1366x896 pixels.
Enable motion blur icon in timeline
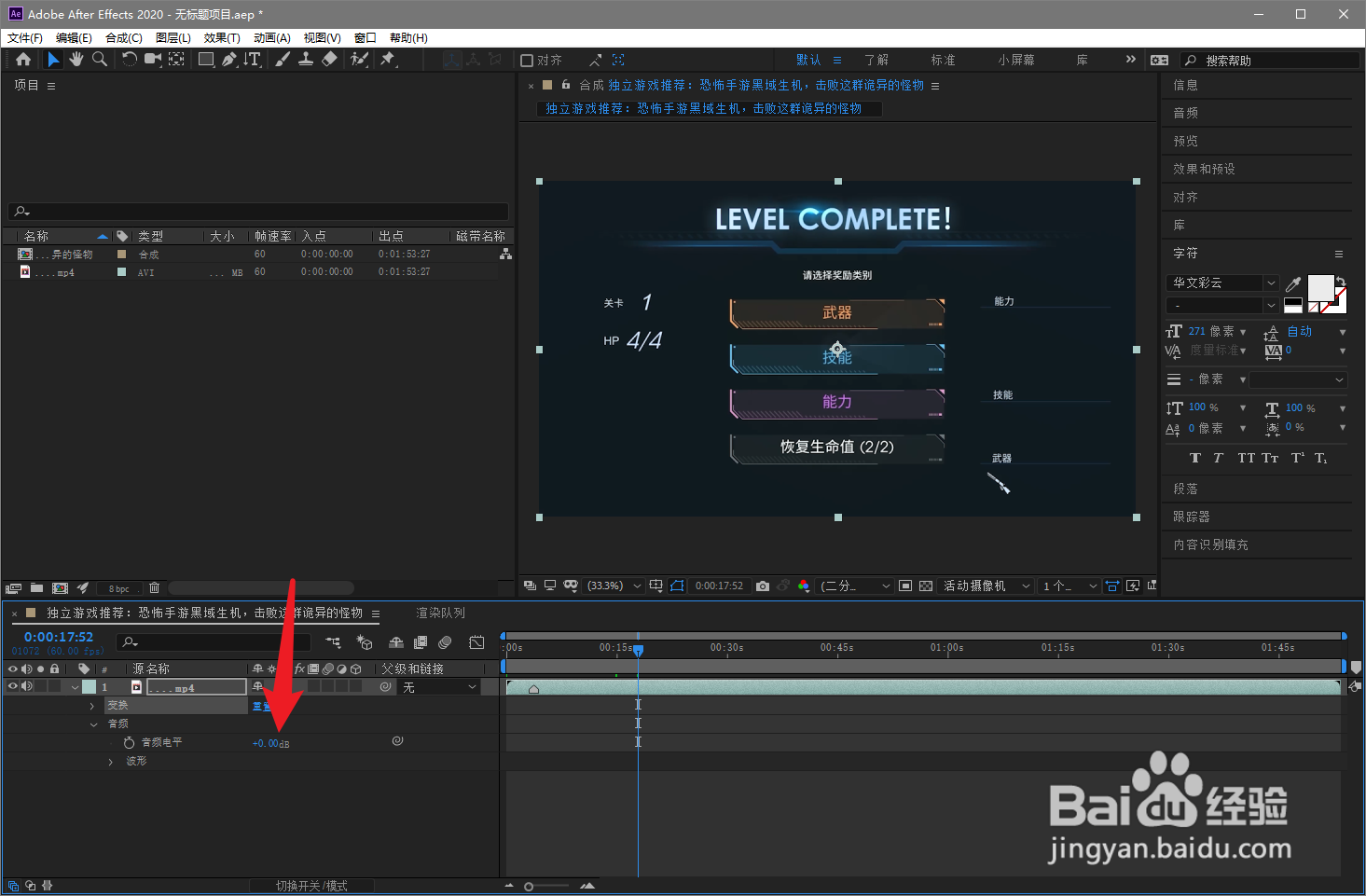click(x=445, y=642)
